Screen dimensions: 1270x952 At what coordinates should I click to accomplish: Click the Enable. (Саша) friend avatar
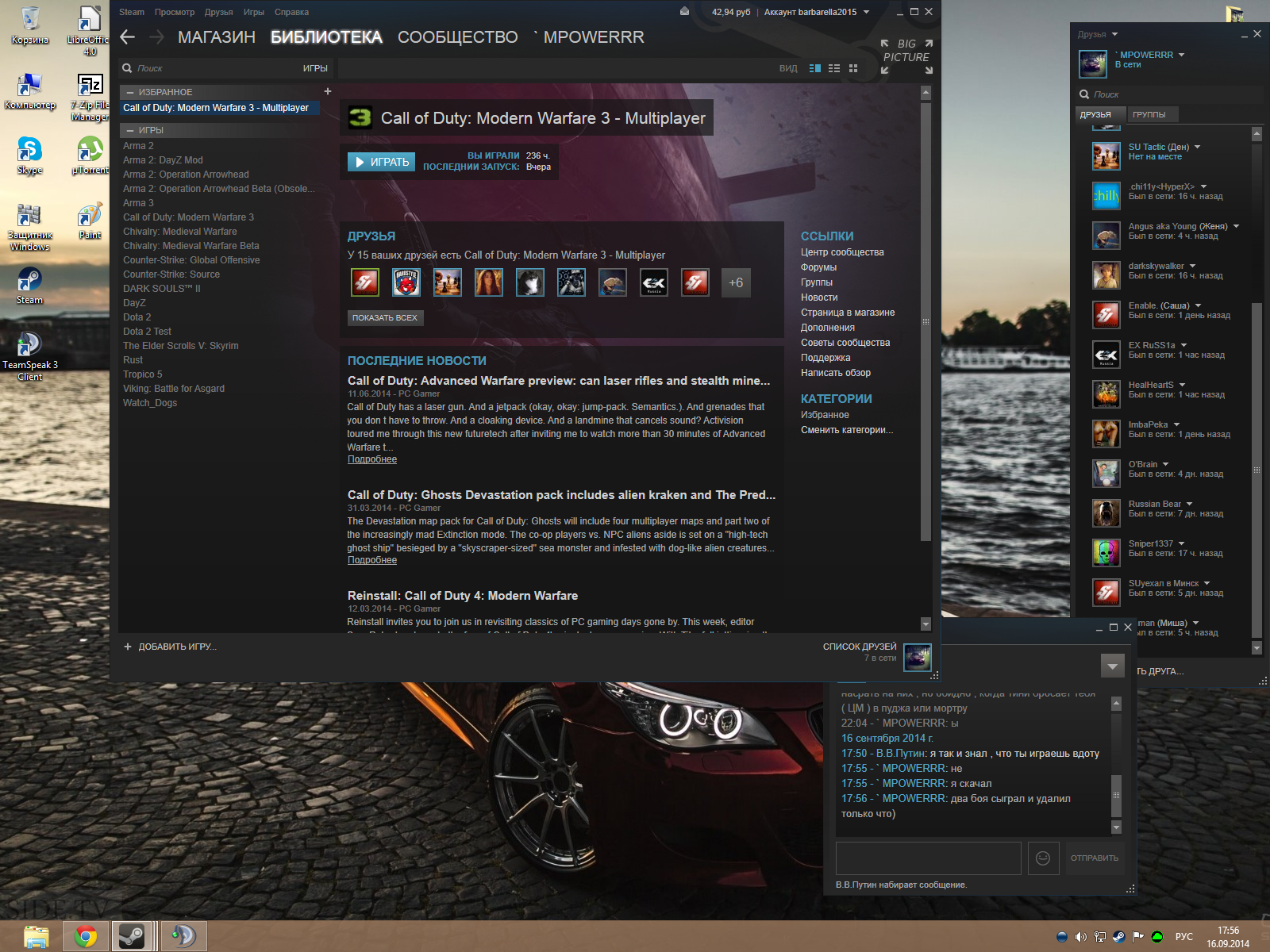coord(1106,315)
